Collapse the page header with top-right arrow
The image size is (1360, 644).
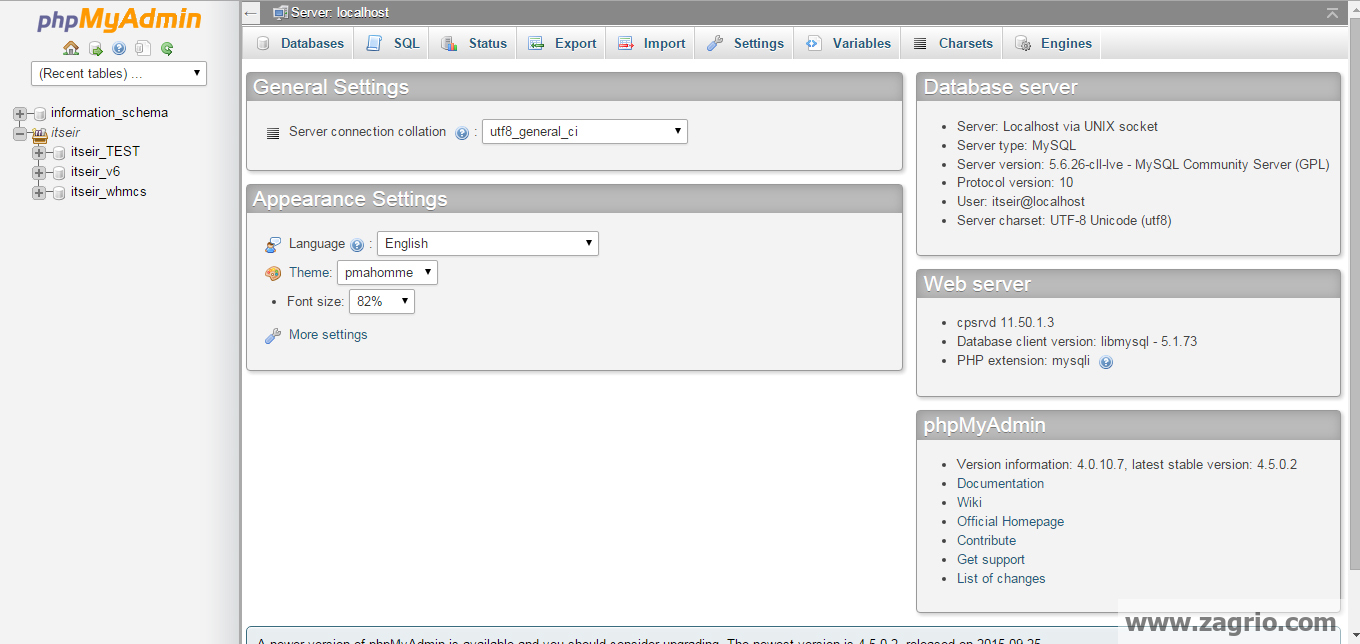pos(1332,13)
